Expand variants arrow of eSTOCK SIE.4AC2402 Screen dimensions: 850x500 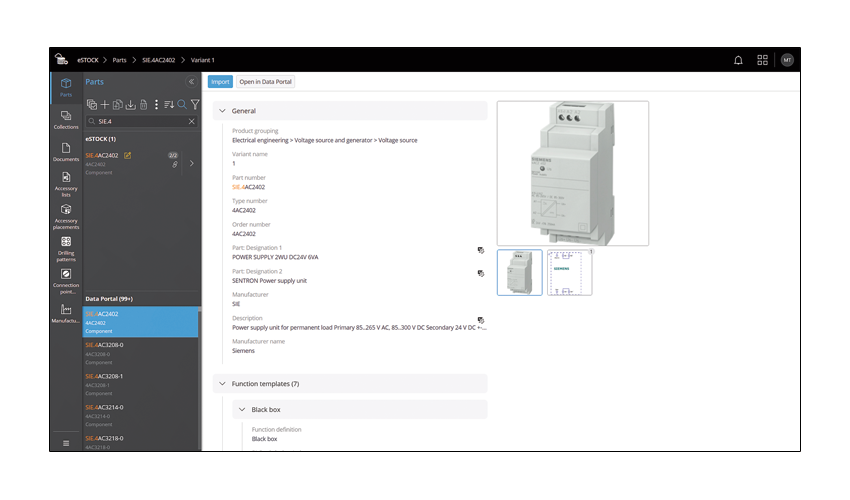click(191, 163)
